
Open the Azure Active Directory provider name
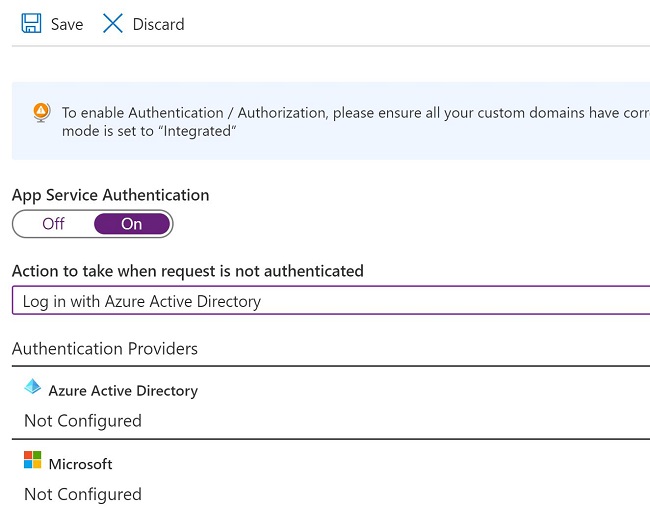click(123, 391)
